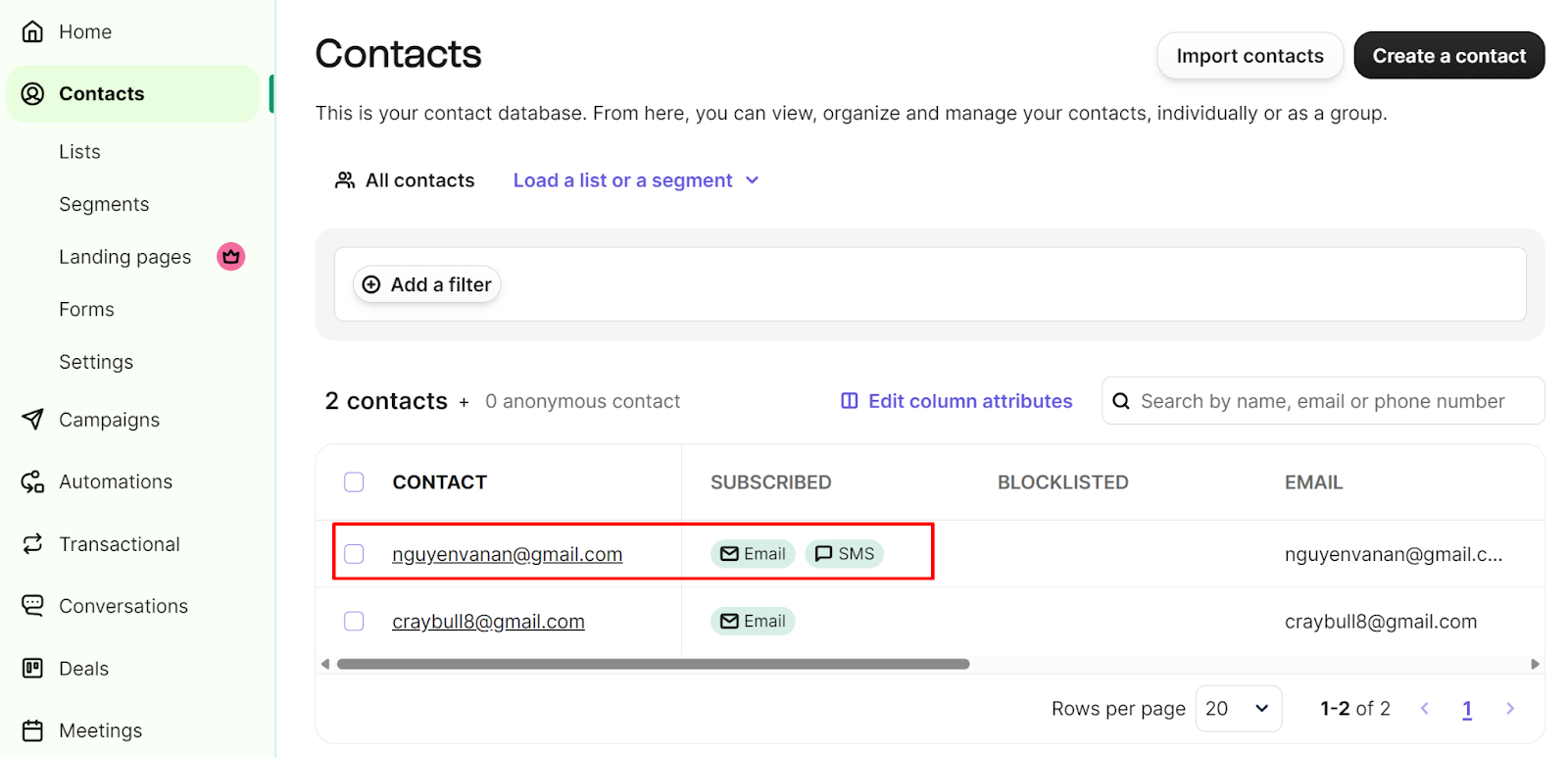
Task: Expand Load a list or a segment dropdown
Action: (x=636, y=180)
